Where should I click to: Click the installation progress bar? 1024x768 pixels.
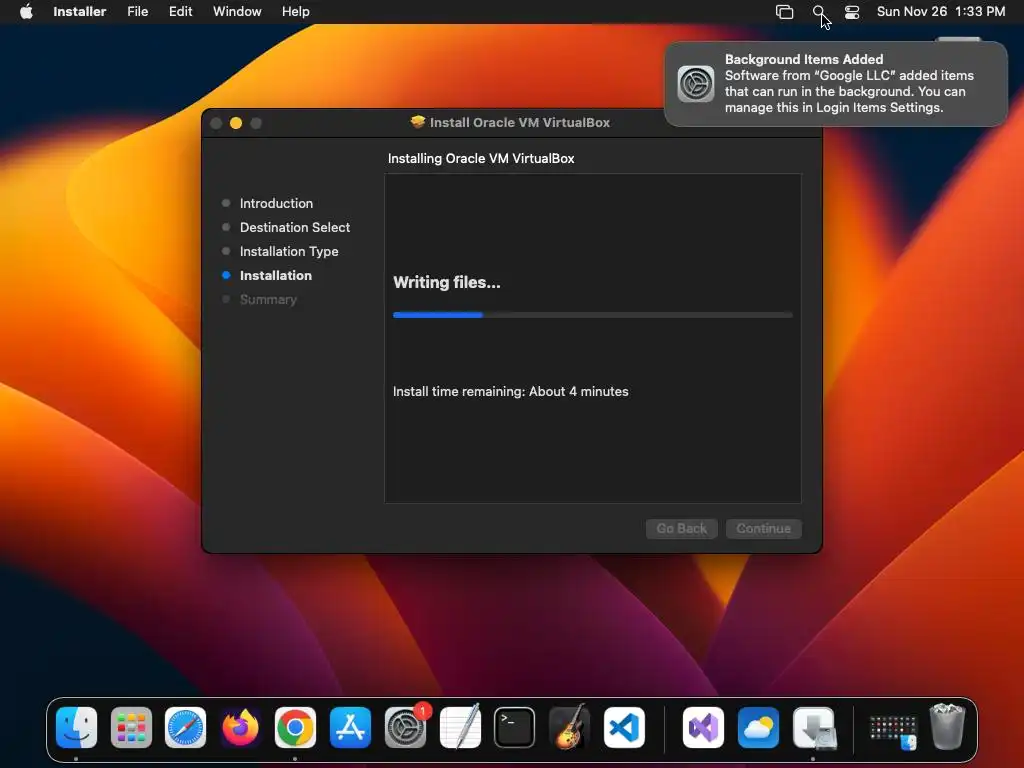point(592,315)
